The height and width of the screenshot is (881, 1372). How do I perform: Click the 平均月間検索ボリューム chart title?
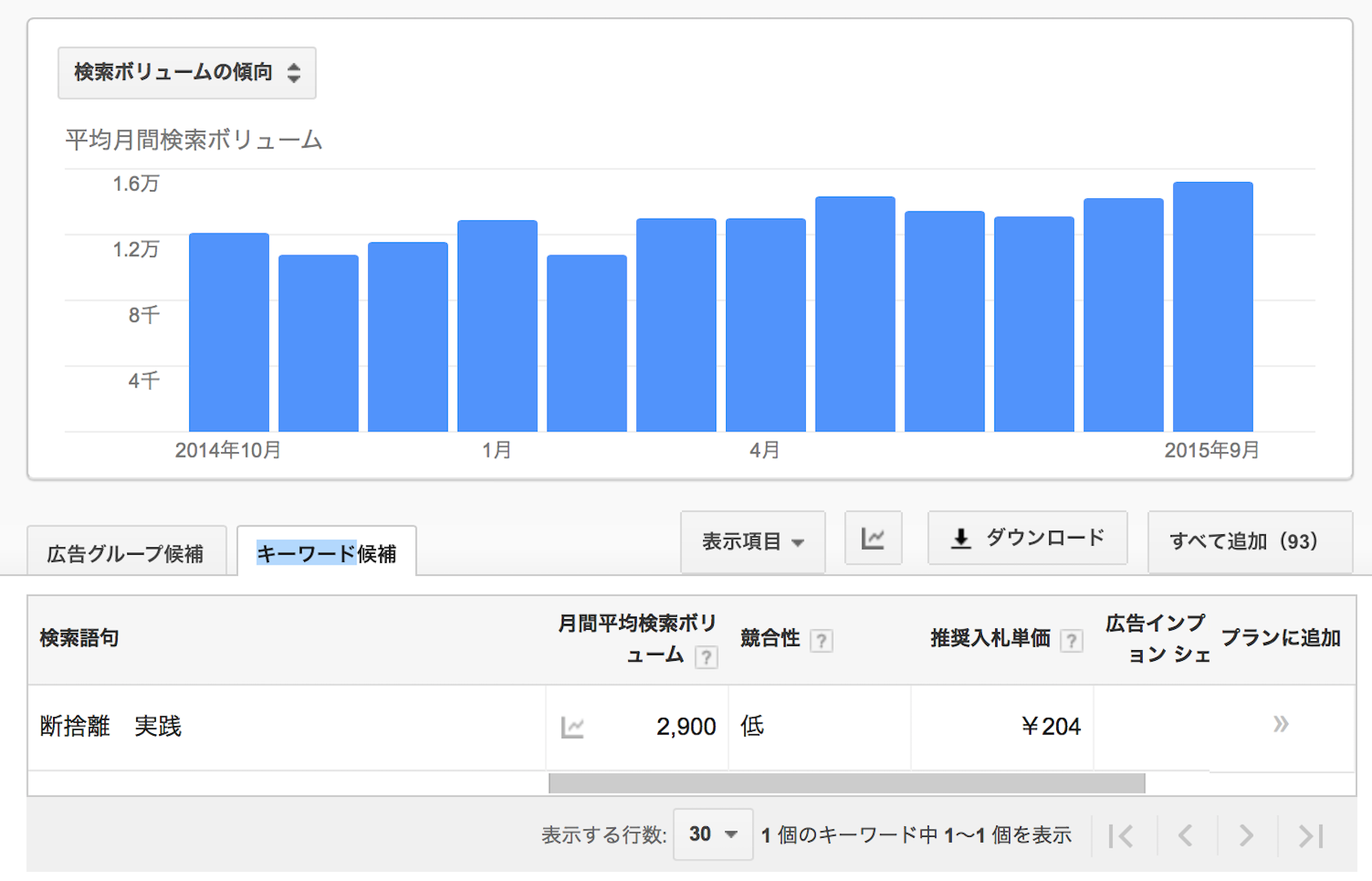click(194, 140)
